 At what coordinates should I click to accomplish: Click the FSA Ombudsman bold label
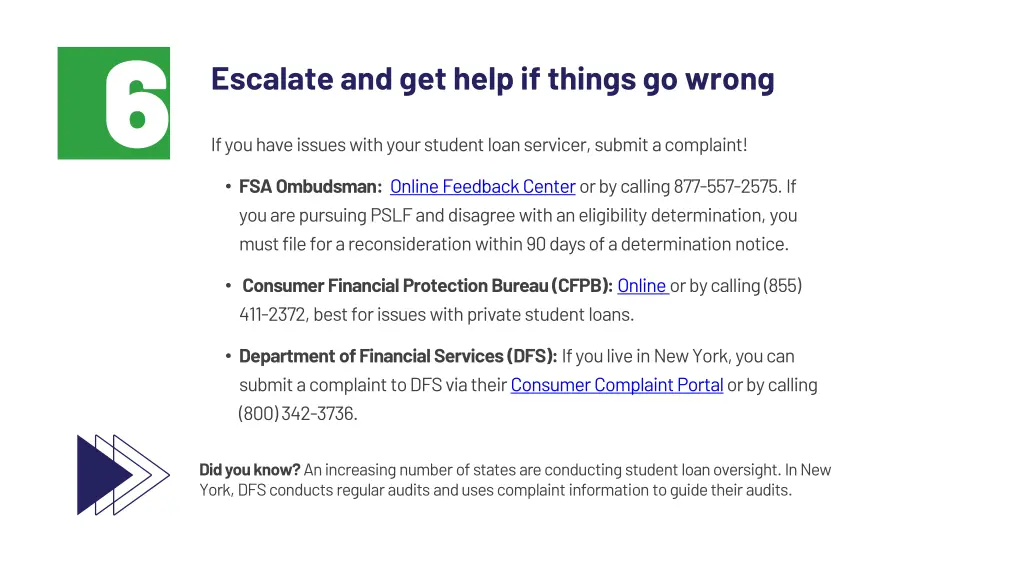[x=310, y=187]
